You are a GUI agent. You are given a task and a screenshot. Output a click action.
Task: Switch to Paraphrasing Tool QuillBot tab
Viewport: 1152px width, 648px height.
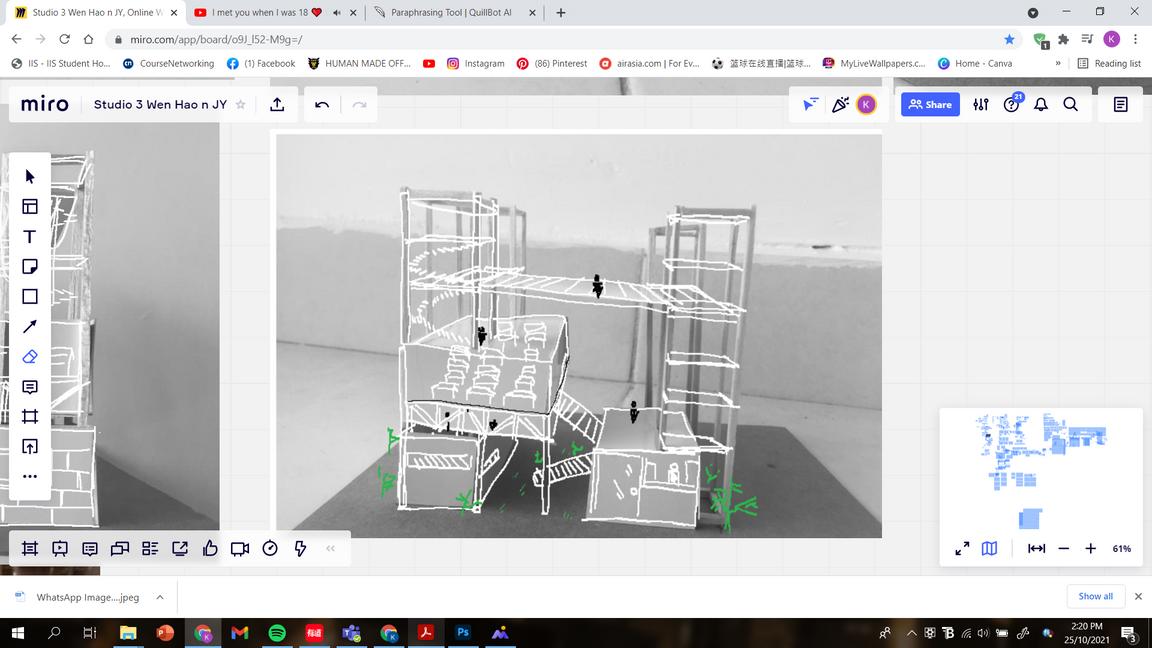tap(454, 12)
